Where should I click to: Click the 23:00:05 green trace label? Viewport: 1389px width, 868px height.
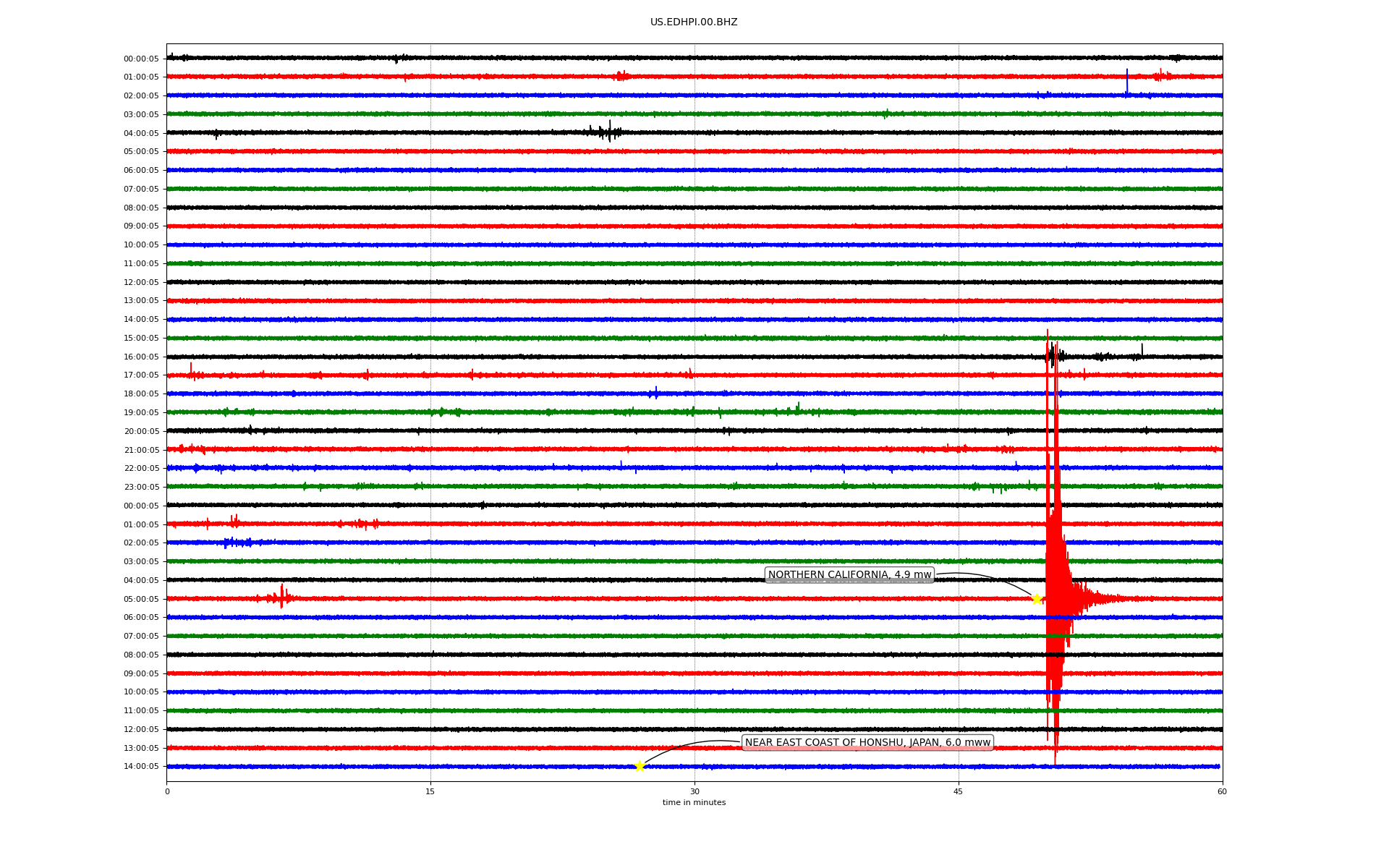[141, 487]
